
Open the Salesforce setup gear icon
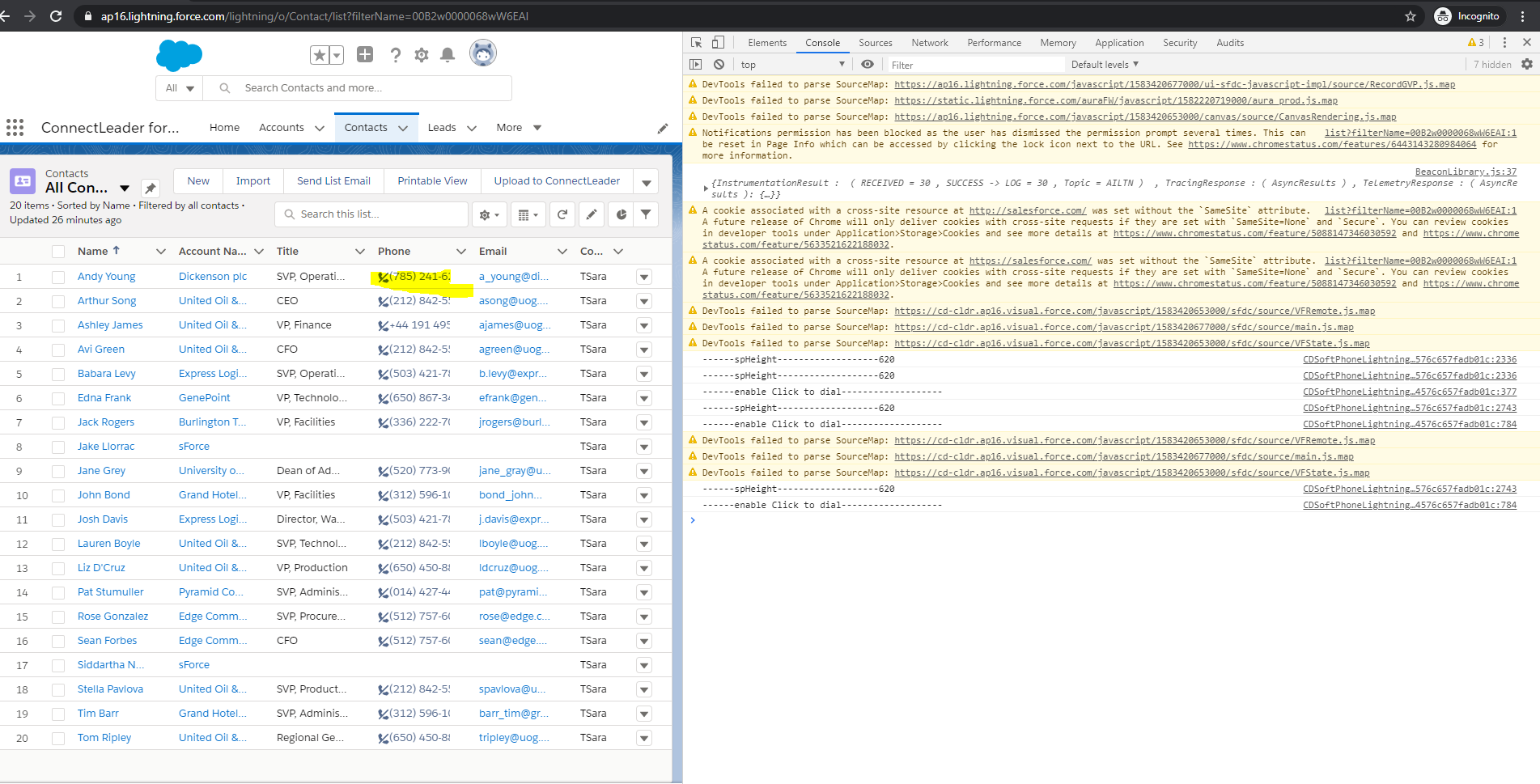[421, 55]
